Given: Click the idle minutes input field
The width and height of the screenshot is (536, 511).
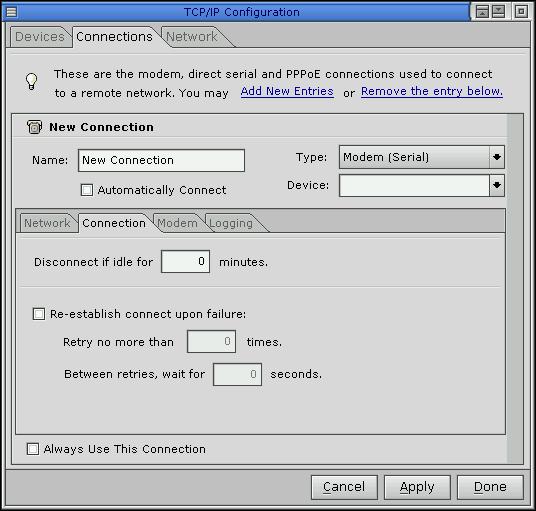Looking at the screenshot, I should click(x=185, y=261).
